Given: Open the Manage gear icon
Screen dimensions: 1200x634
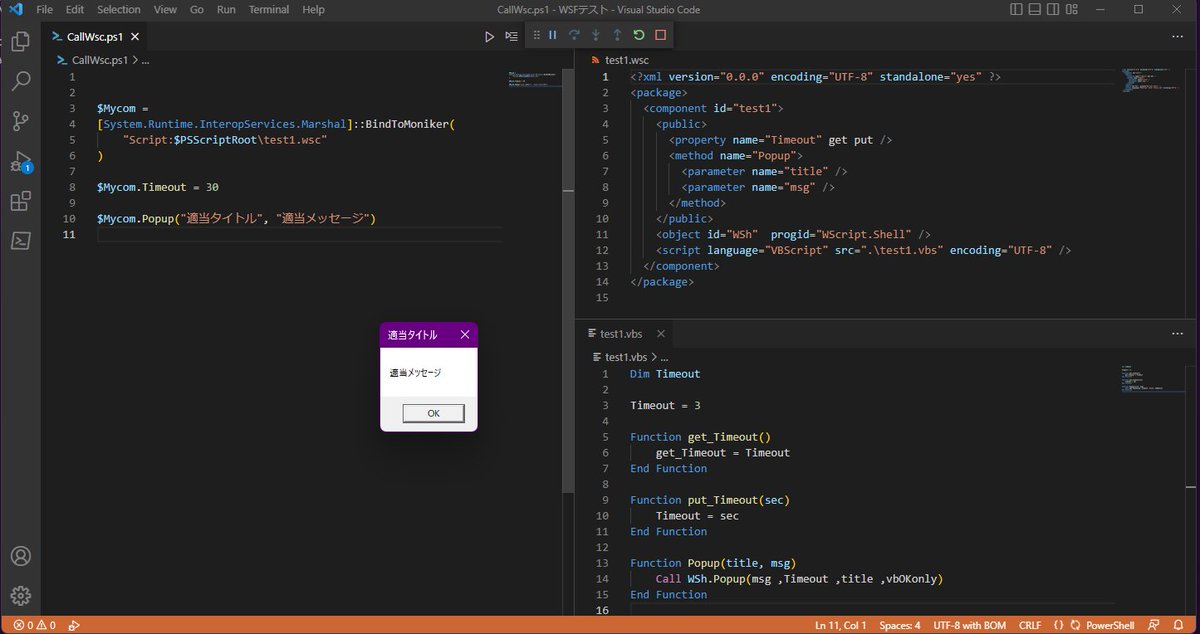Looking at the screenshot, I should pyautogui.click(x=20, y=596).
